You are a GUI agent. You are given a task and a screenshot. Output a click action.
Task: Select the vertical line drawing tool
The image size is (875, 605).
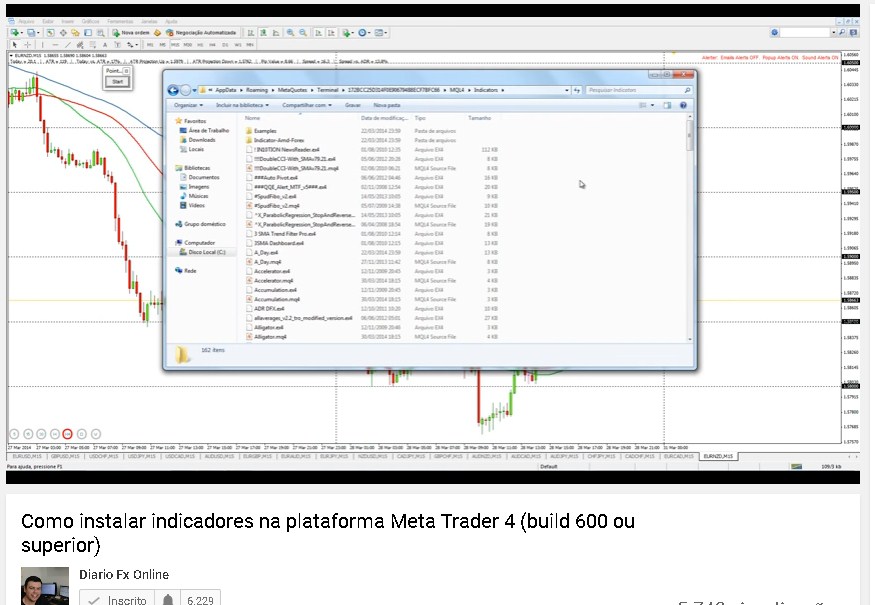[42, 45]
